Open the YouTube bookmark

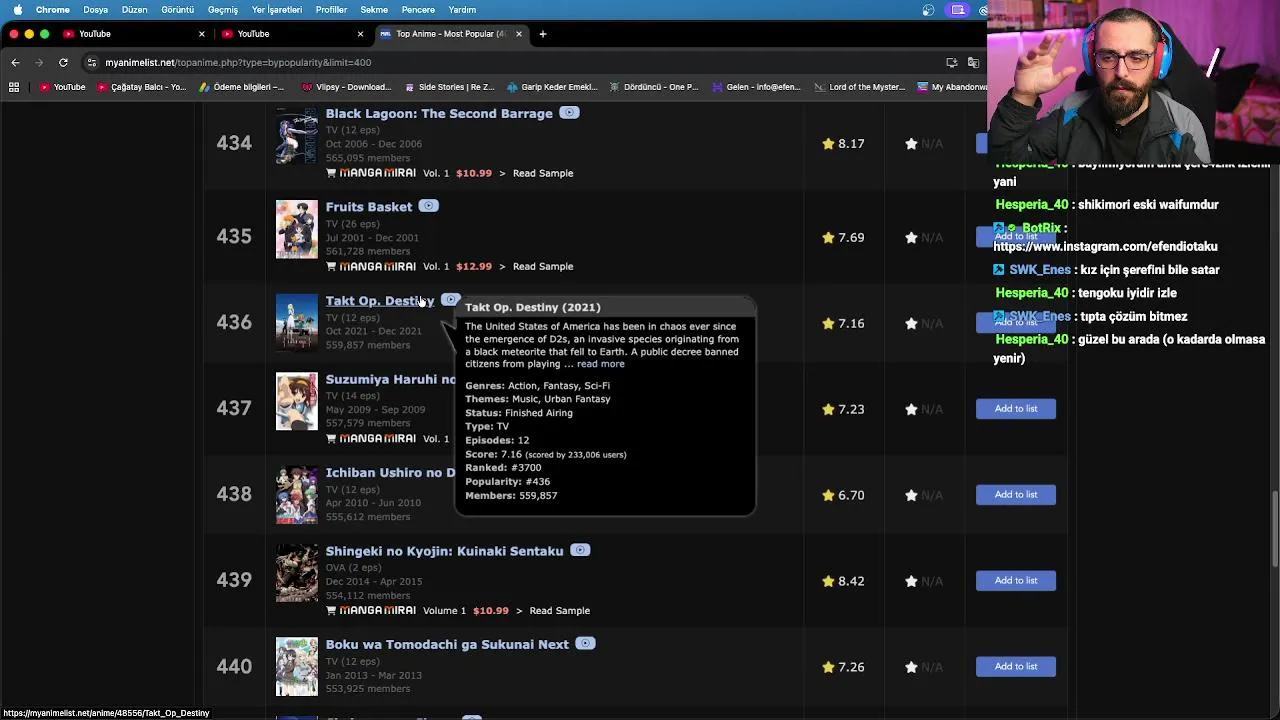(62, 87)
